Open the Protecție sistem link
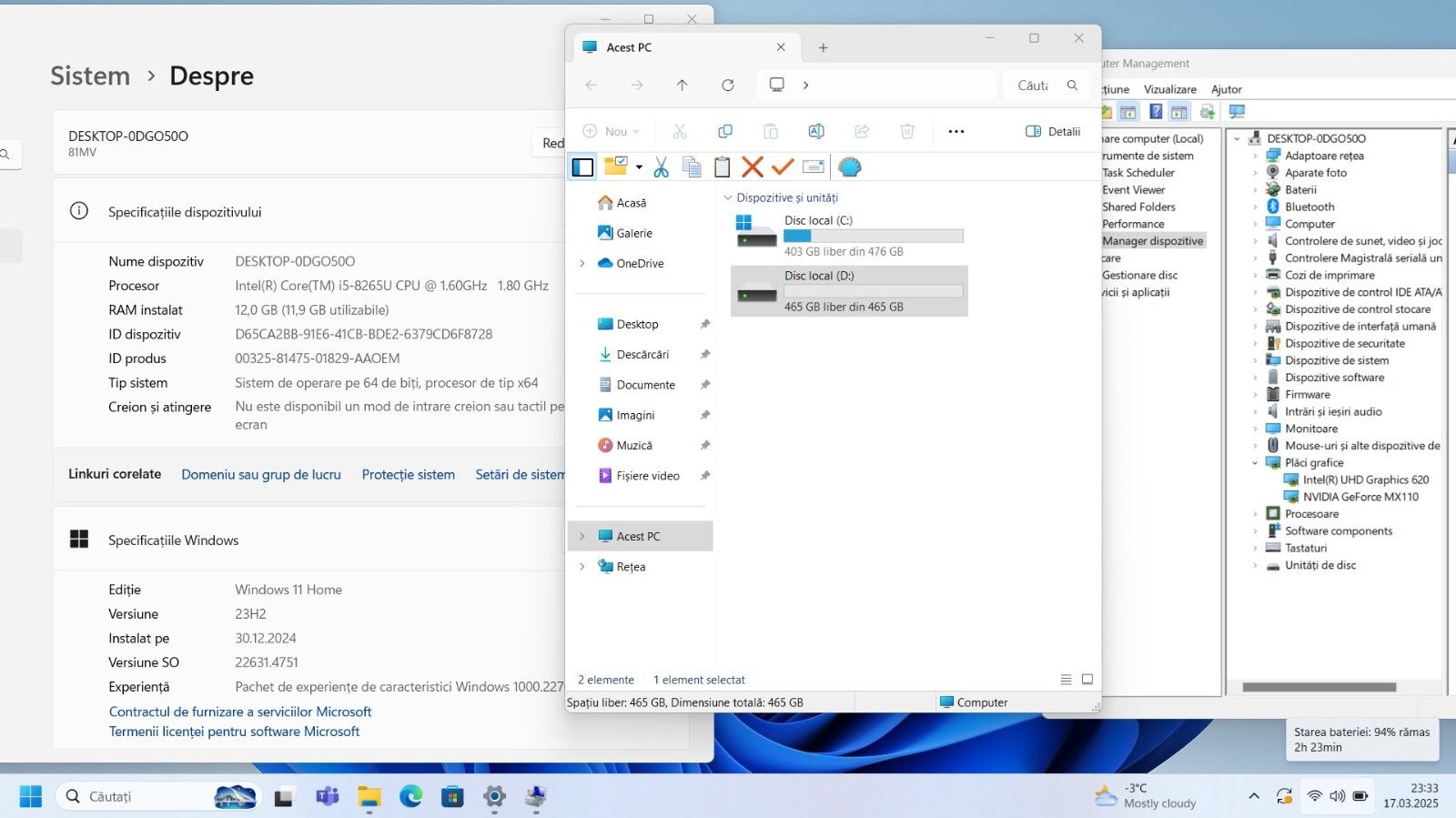The width and height of the screenshot is (1456, 818). (408, 474)
